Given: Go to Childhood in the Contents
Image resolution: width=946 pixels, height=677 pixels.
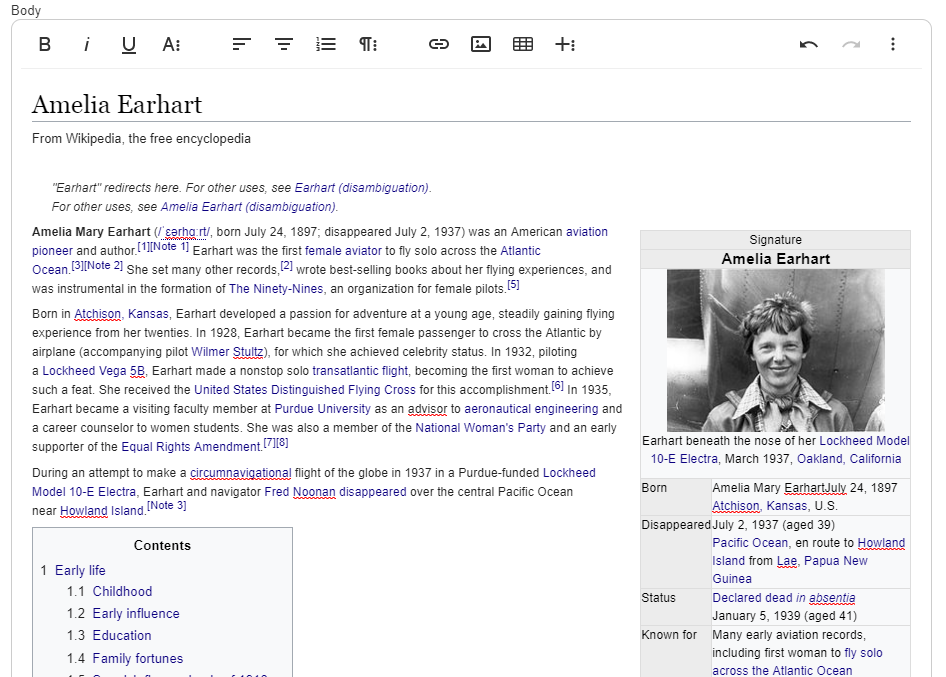Looking at the screenshot, I should point(122,591).
